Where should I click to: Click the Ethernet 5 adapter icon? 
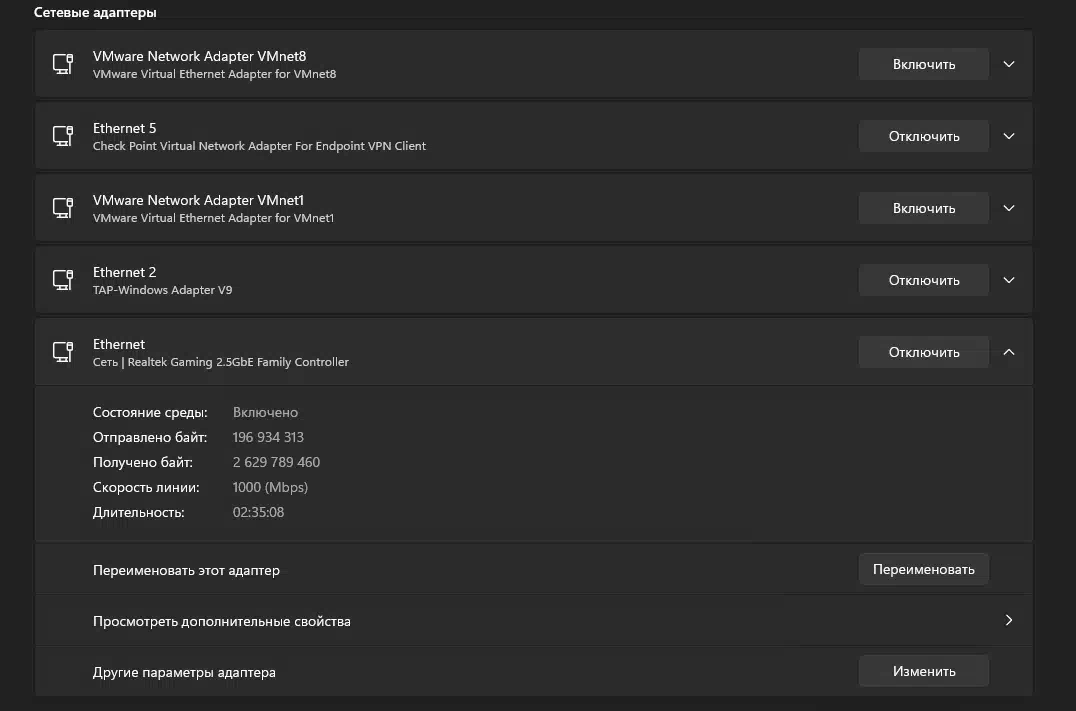(x=63, y=136)
